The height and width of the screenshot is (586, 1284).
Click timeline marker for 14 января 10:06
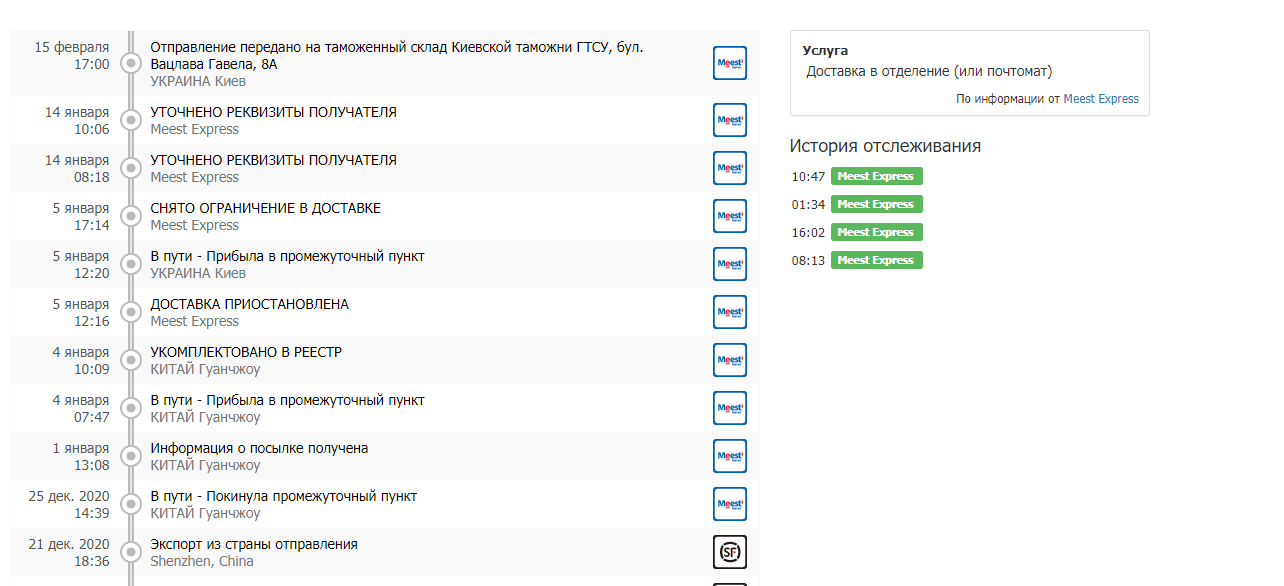click(x=130, y=120)
